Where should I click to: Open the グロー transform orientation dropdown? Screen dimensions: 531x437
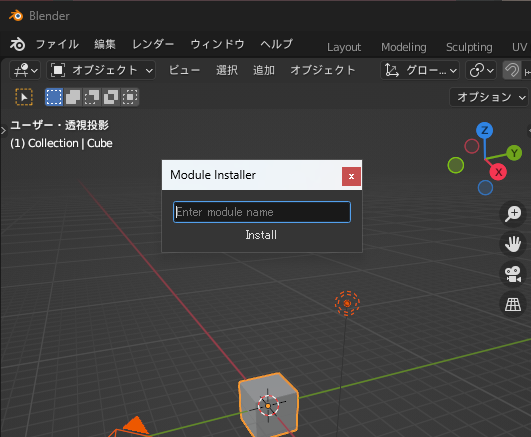click(x=420, y=70)
